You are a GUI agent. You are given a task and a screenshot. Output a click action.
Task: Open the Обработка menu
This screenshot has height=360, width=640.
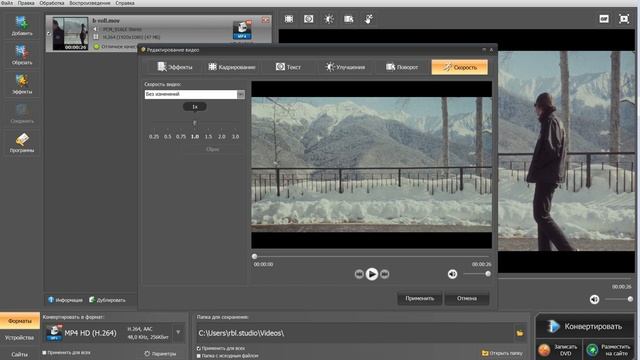coord(51,3)
